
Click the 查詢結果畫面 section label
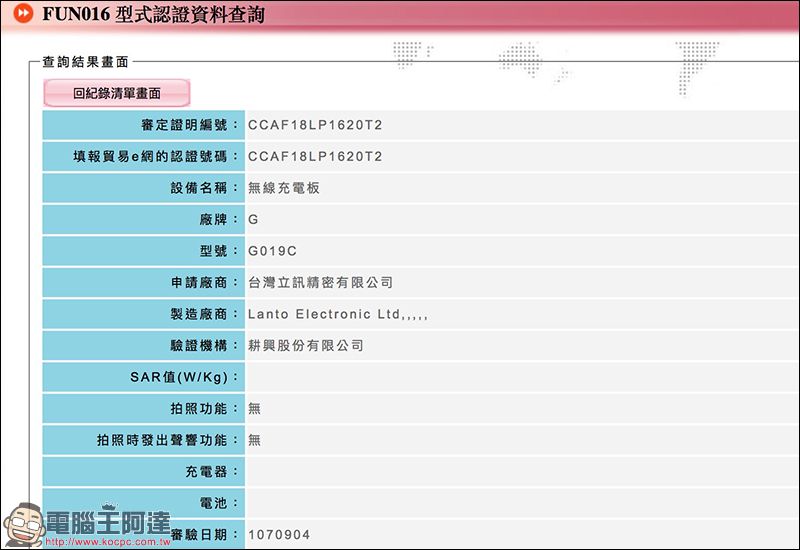[x=85, y=62]
